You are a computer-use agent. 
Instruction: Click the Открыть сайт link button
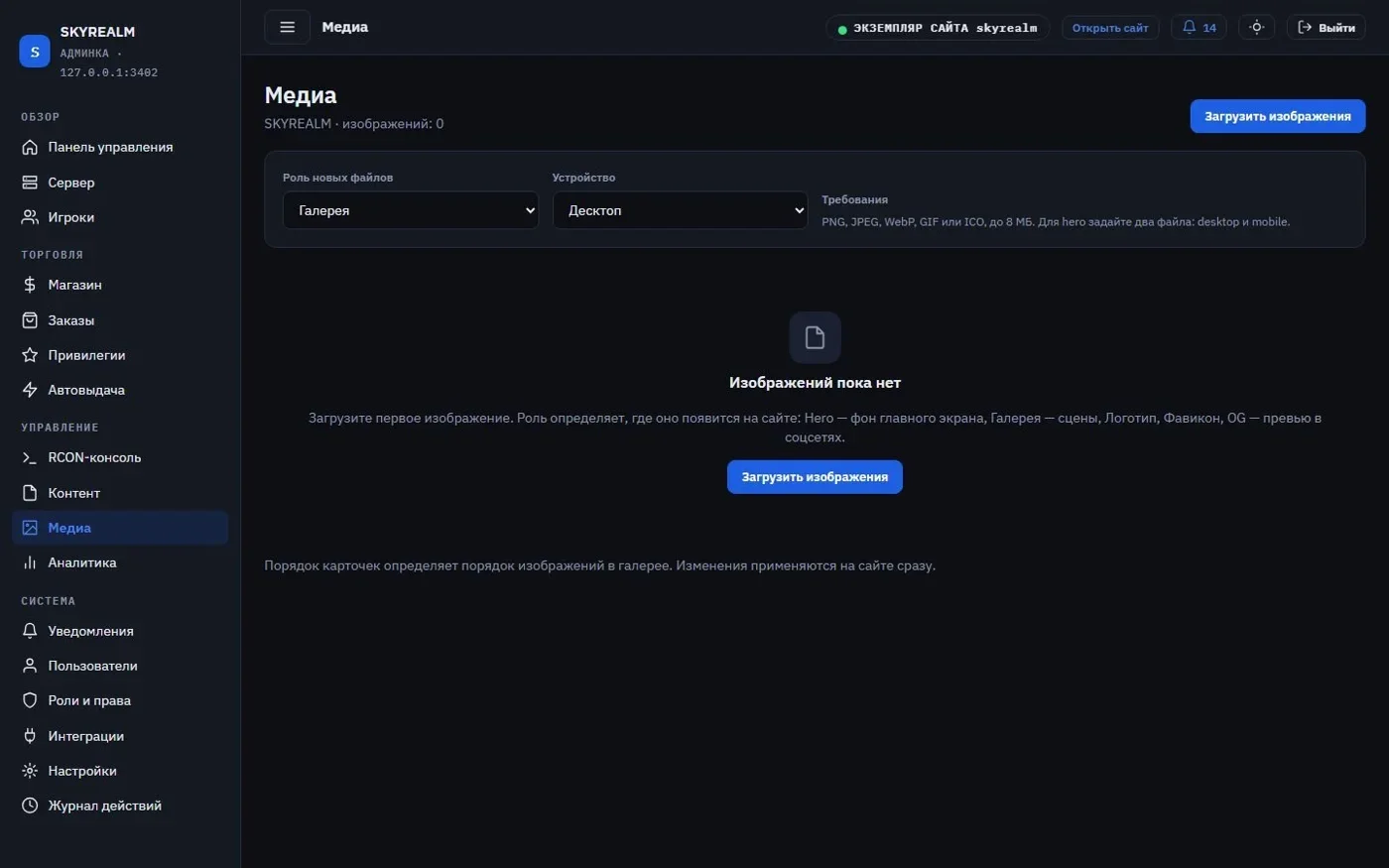tap(1110, 28)
